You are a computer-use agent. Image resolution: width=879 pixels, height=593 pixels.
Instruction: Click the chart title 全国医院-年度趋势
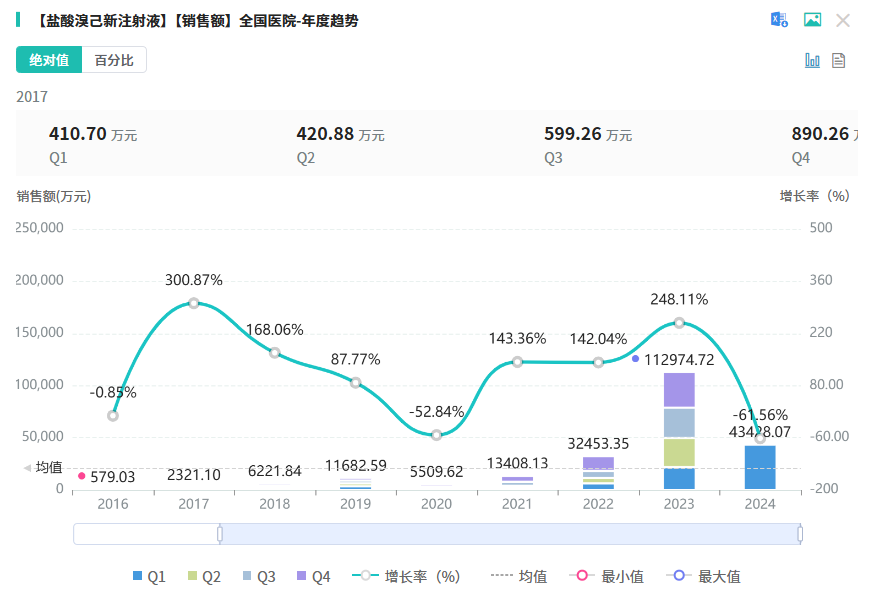(x=299, y=21)
